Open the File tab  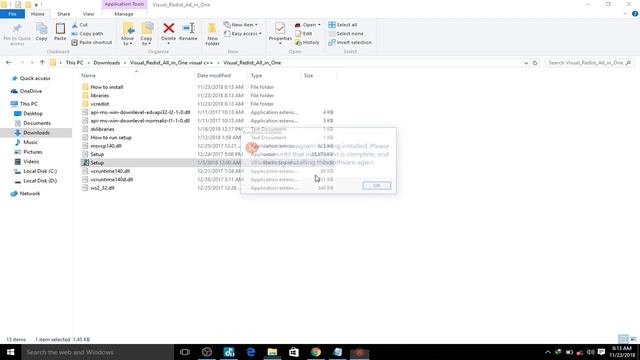coord(12,14)
